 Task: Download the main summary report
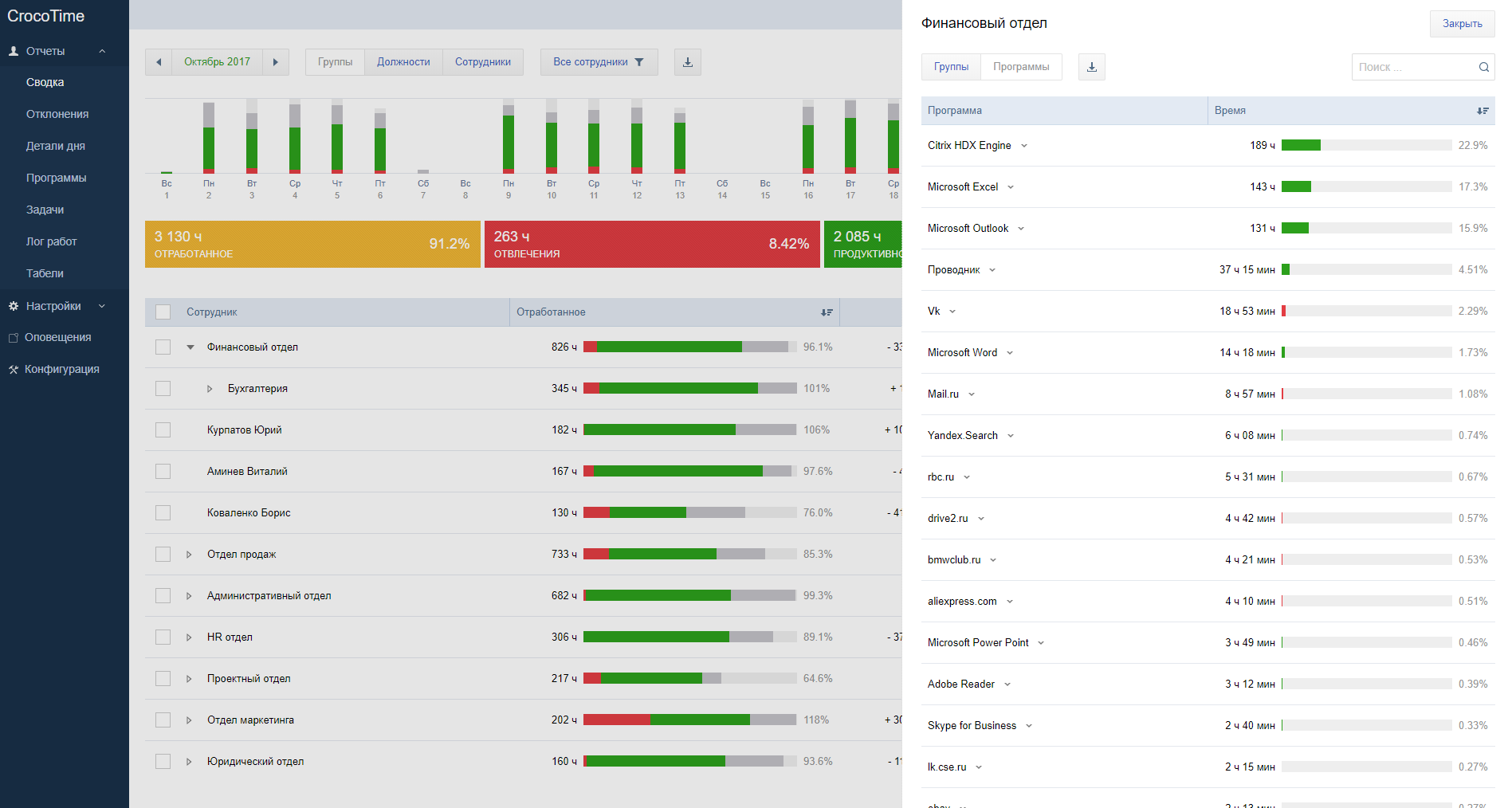[x=688, y=62]
